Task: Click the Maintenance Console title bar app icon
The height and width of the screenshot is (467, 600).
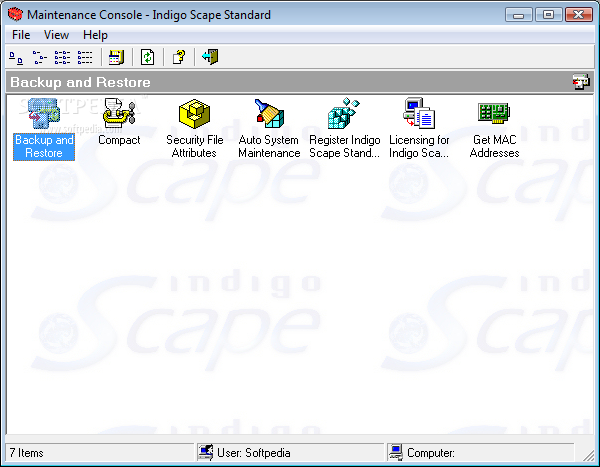Action: pos(15,15)
